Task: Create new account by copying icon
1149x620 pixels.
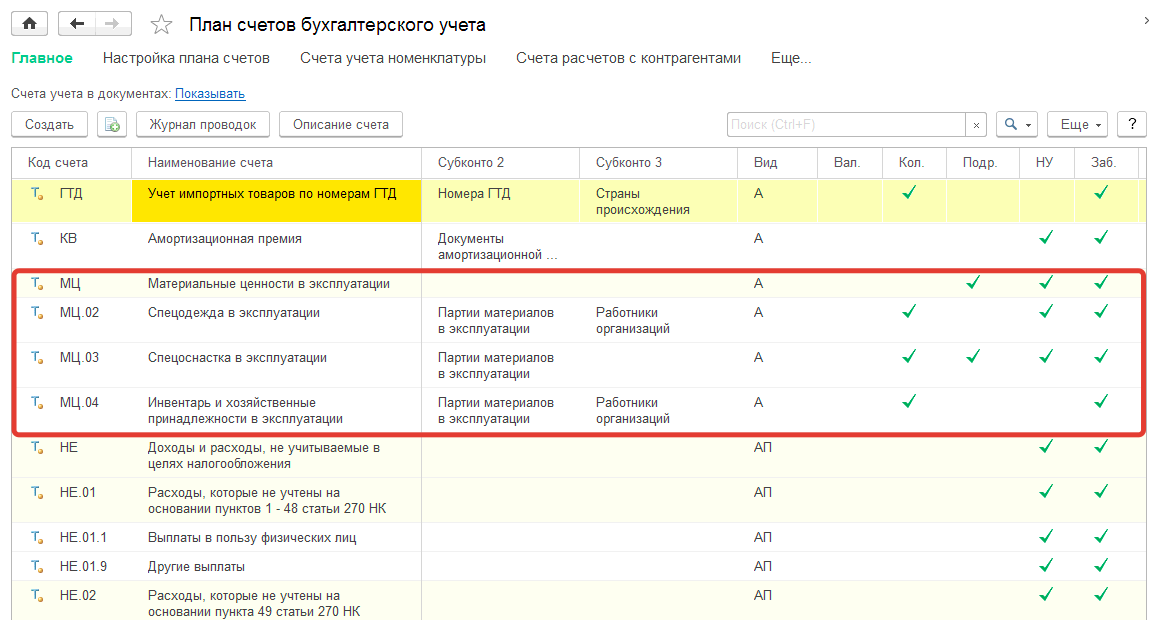Action: pyautogui.click(x=112, y=125)
